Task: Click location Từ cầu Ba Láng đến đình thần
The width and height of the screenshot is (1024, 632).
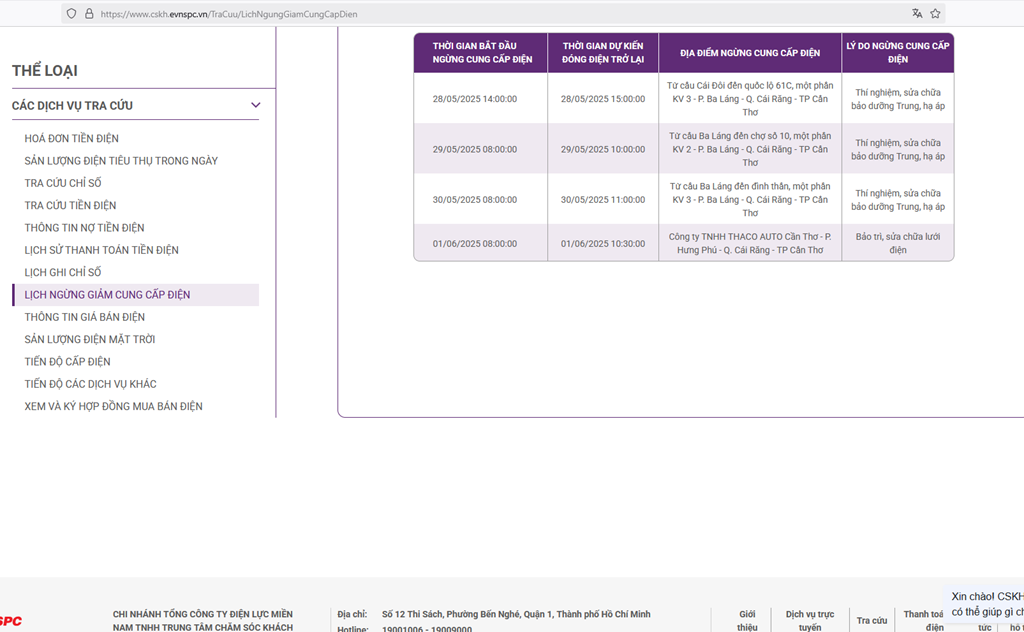Action: point(750,200)
